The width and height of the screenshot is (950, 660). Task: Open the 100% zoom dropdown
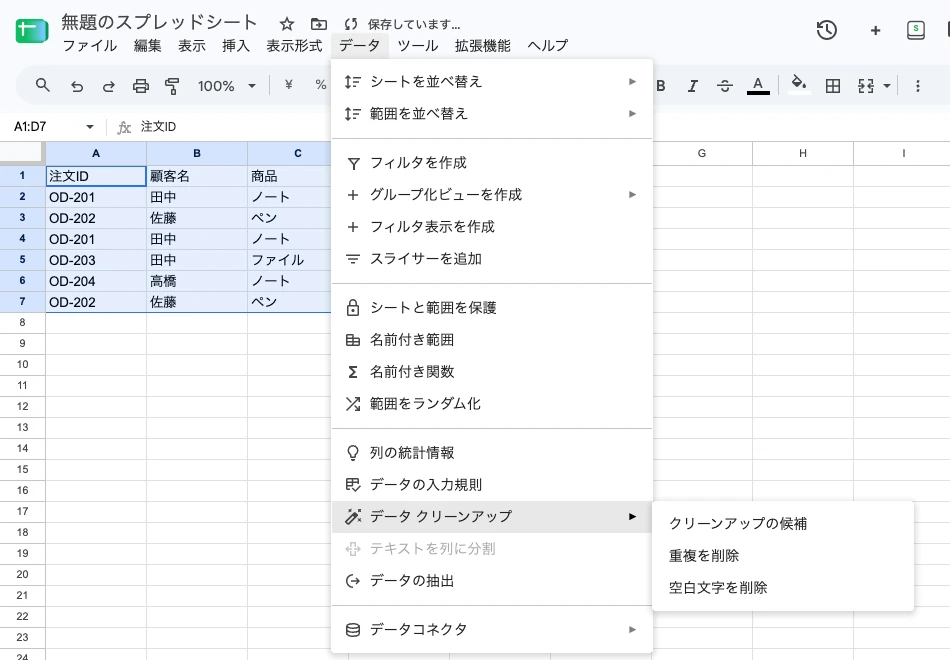(227, 86)
